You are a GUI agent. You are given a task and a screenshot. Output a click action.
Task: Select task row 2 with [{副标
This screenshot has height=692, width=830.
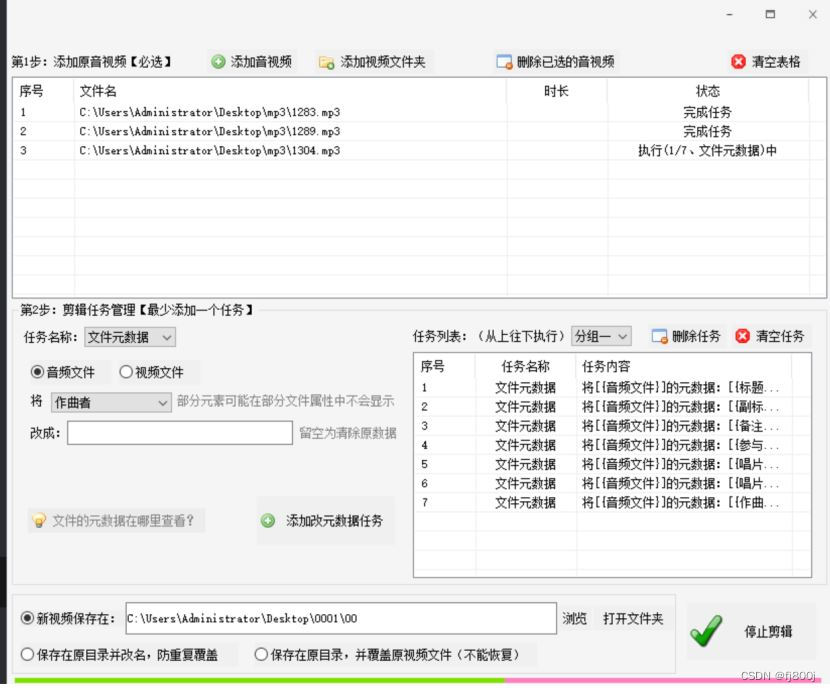point(612,407)
